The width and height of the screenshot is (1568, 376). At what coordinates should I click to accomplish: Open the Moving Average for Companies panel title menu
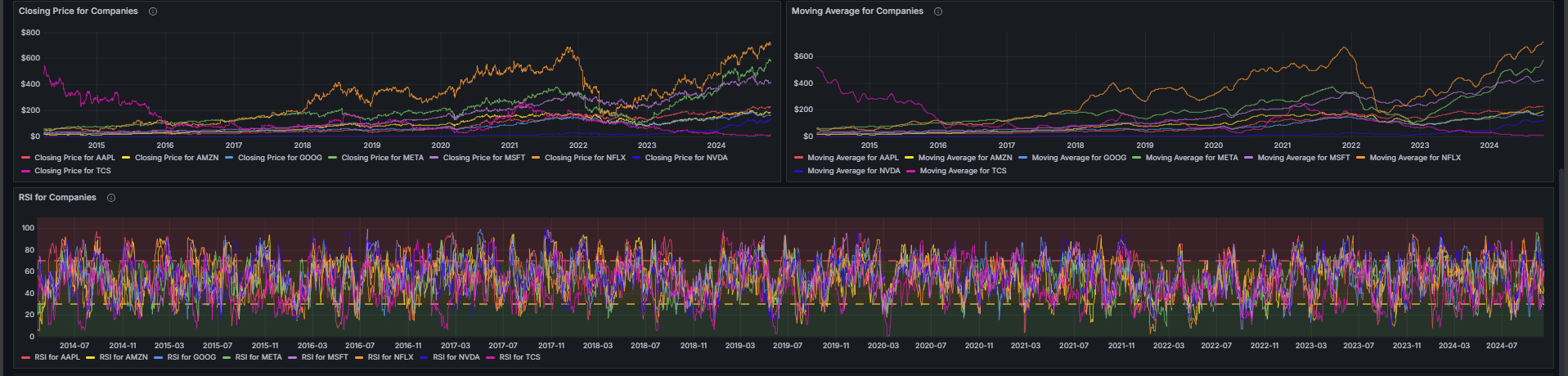pos(856,11)
